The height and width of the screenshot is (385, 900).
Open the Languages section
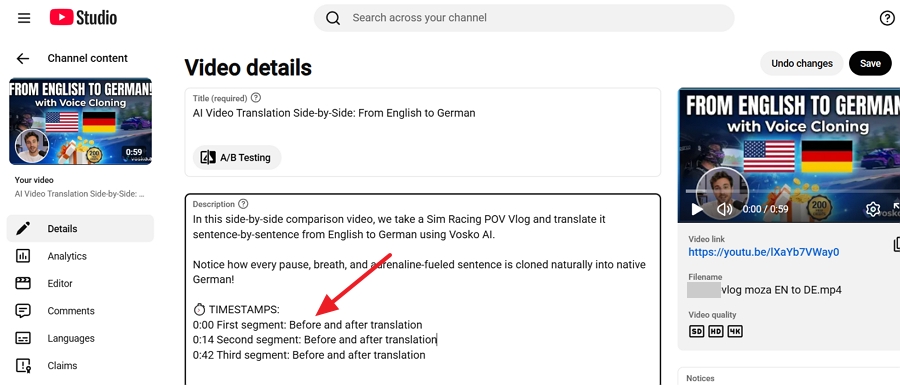pos(80,339)
